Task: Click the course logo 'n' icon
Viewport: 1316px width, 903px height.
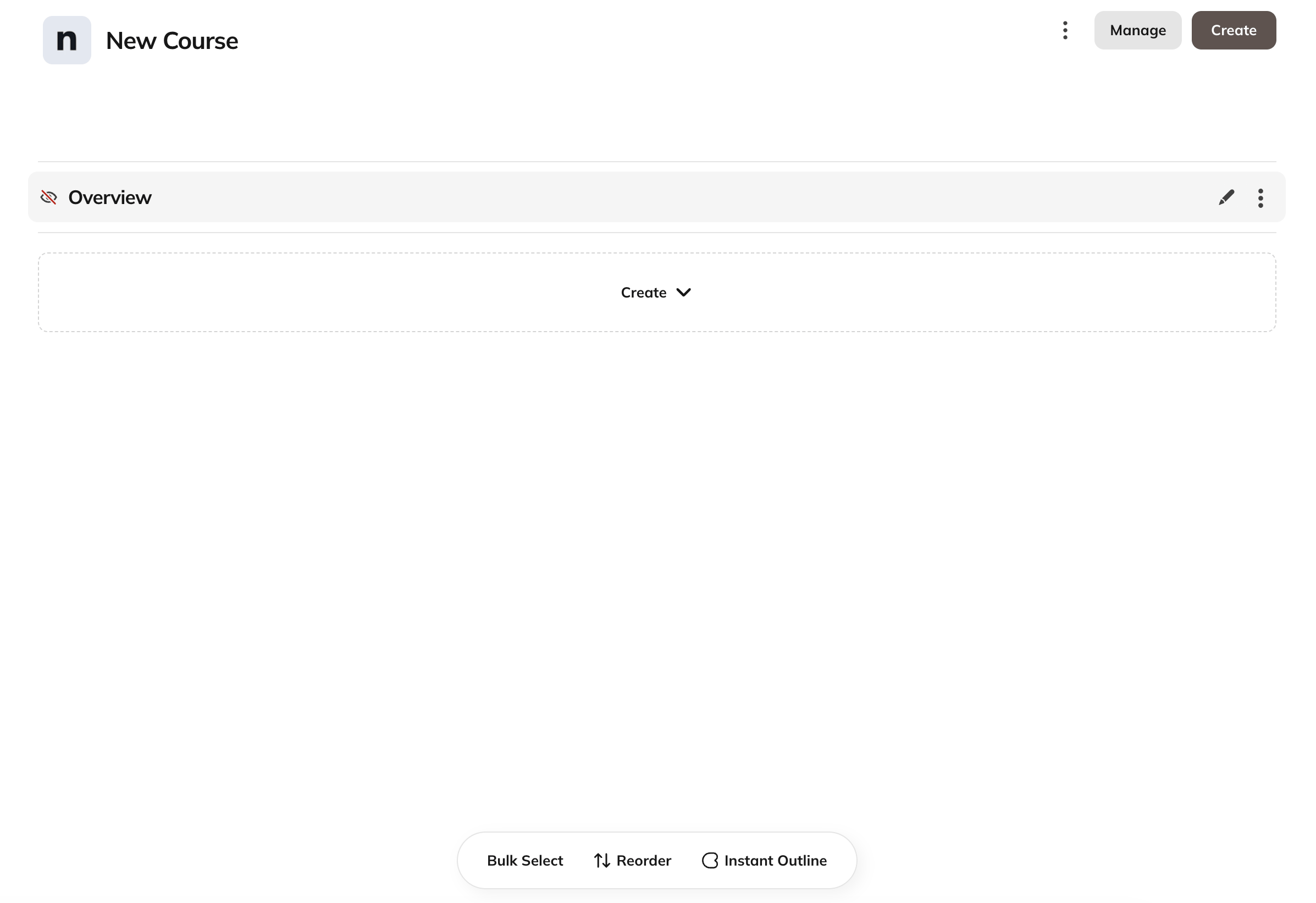Action: (x=67, y=40)
